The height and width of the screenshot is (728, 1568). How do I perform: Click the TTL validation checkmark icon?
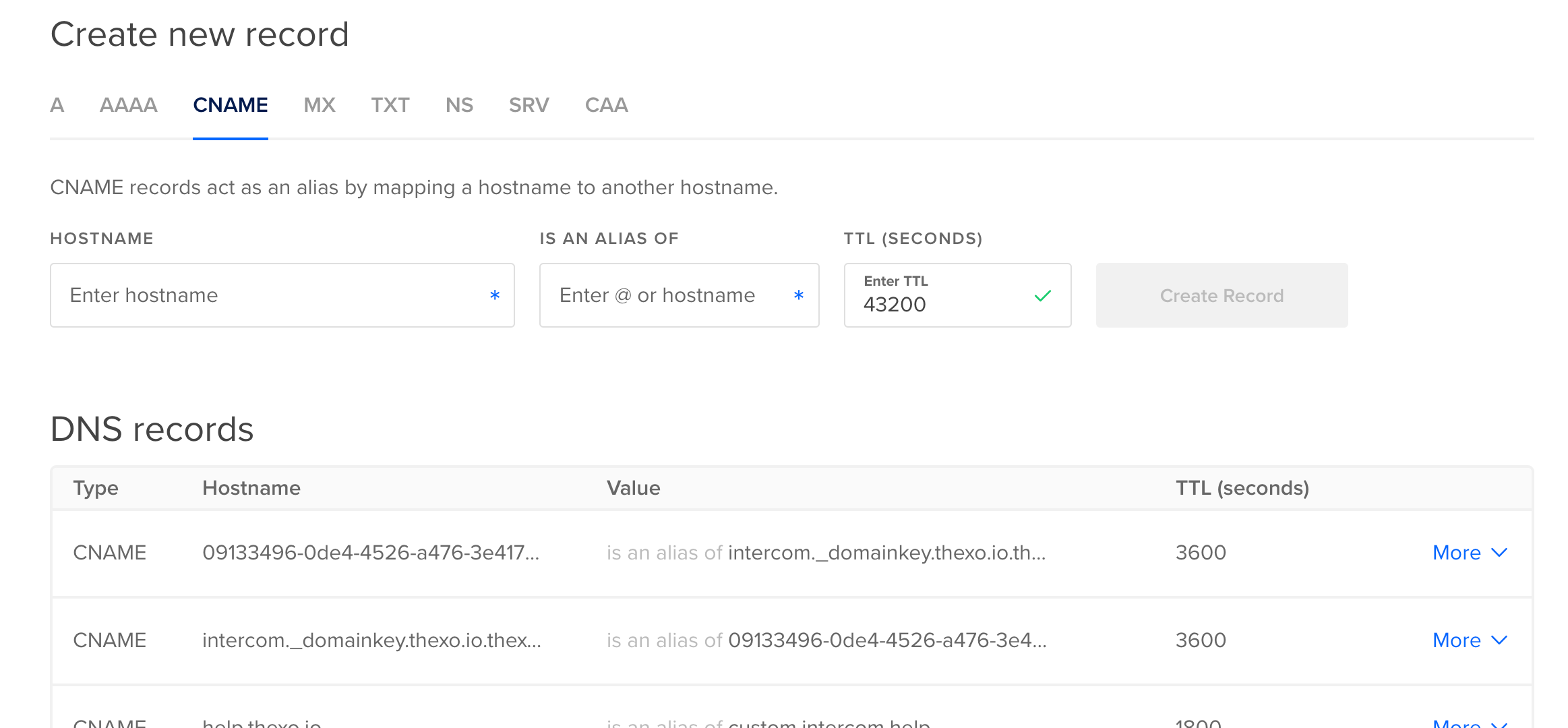coord(1043,296)
